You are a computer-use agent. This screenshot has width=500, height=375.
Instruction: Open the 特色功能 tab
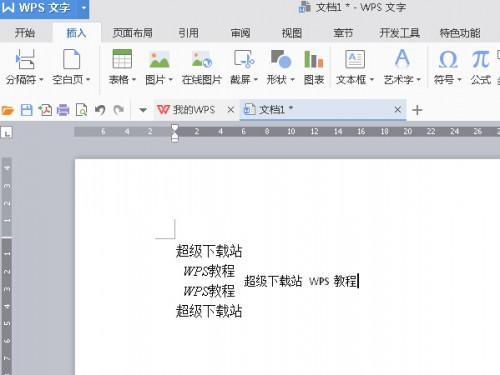(x=460, y=33)
